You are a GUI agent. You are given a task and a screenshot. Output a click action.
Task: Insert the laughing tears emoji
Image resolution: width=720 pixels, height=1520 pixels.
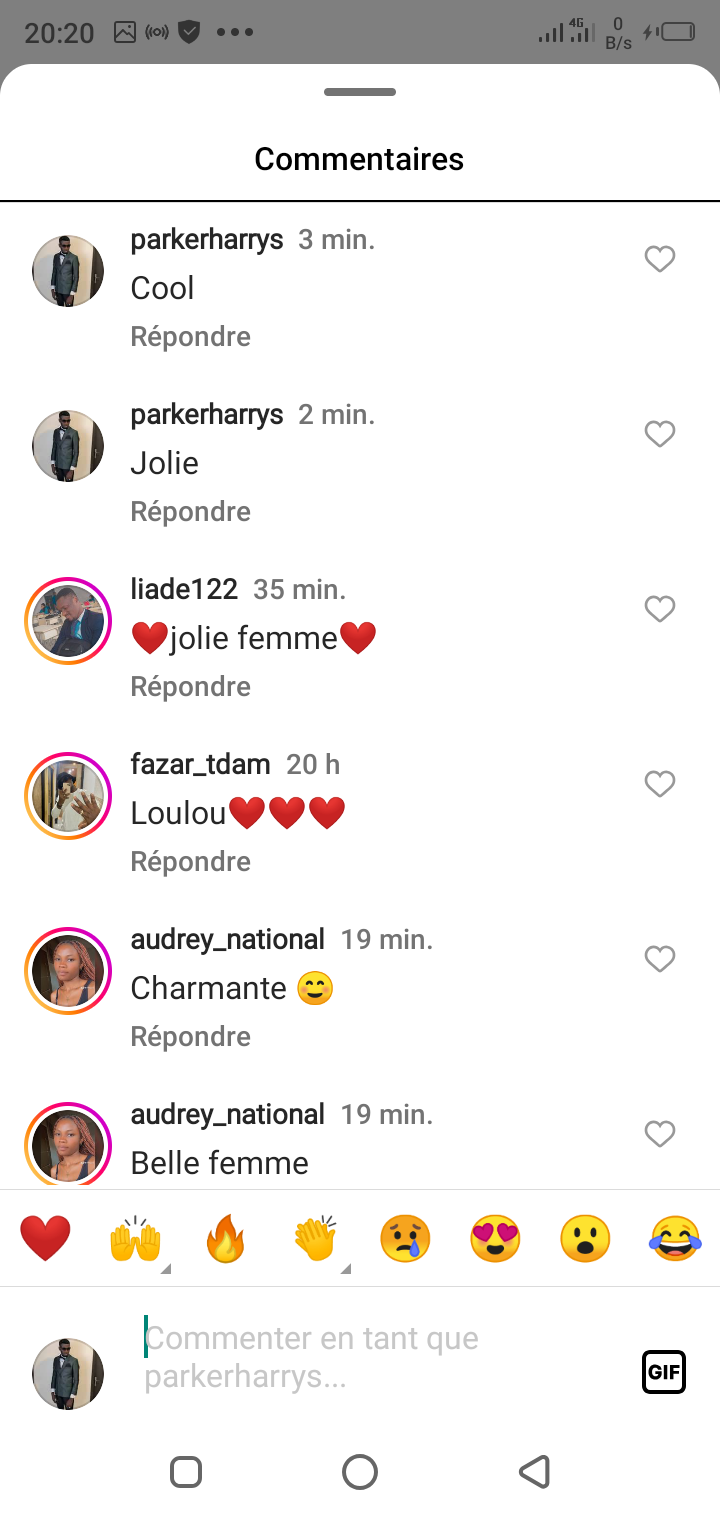point(675,1240)
